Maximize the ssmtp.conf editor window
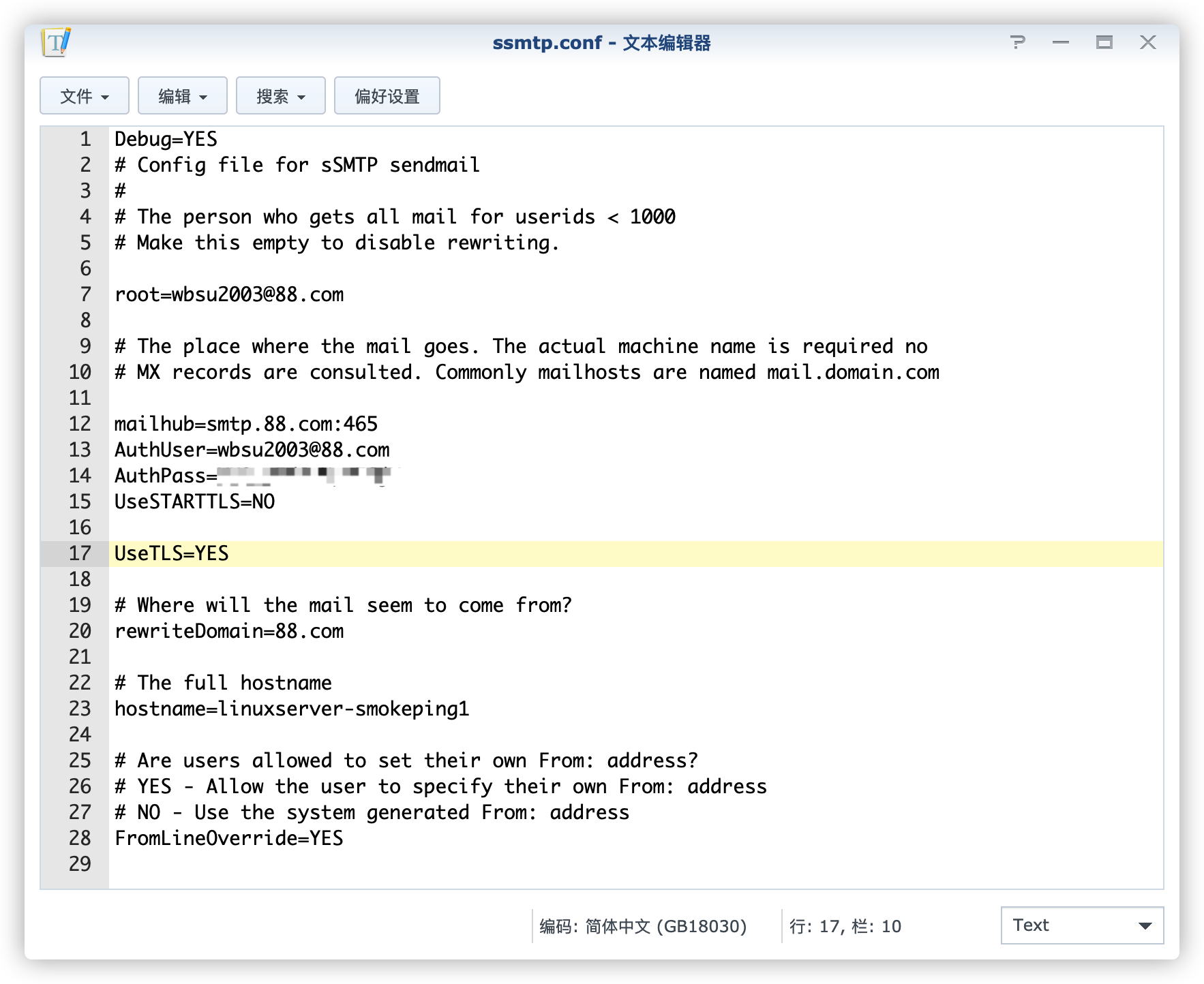1204x984 pixels. click(1104, 42)
